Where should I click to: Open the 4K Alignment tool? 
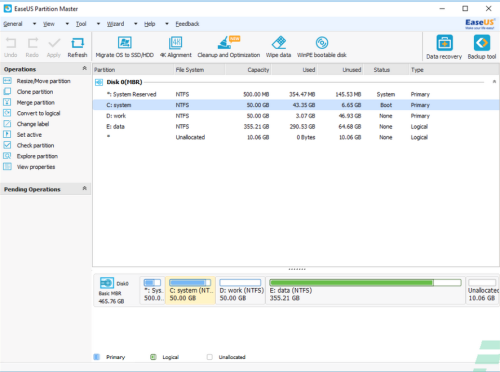176,47
